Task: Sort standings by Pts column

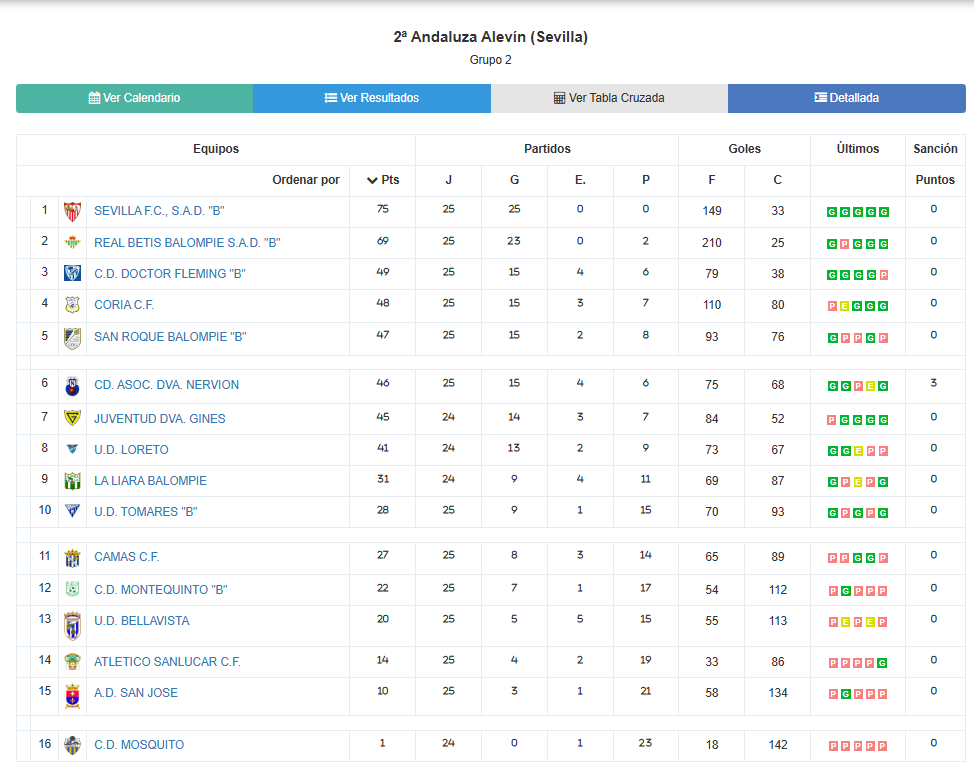Action: 383,180
